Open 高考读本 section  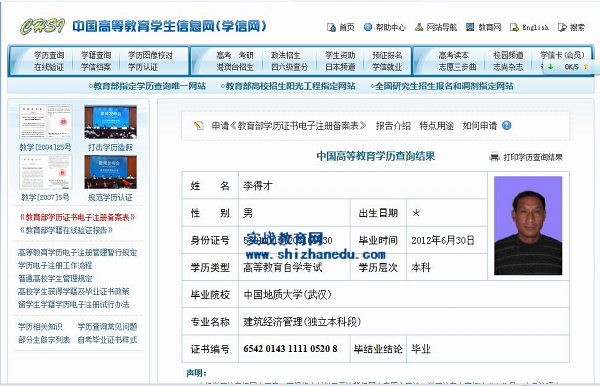(x=453, y=55)
